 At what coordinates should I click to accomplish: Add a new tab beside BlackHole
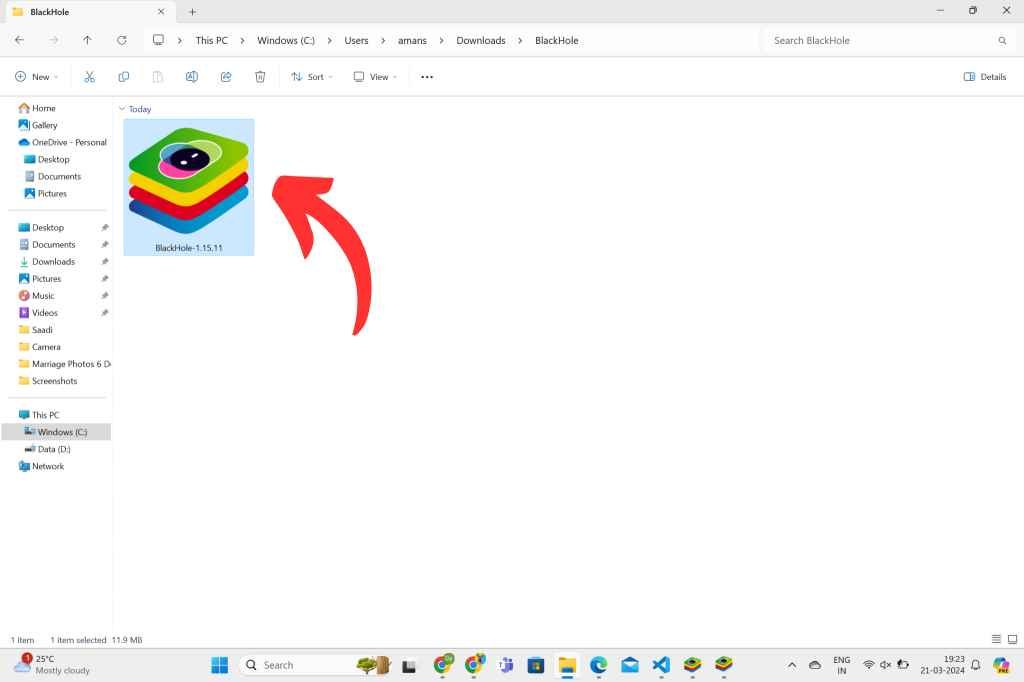(193, 12)
